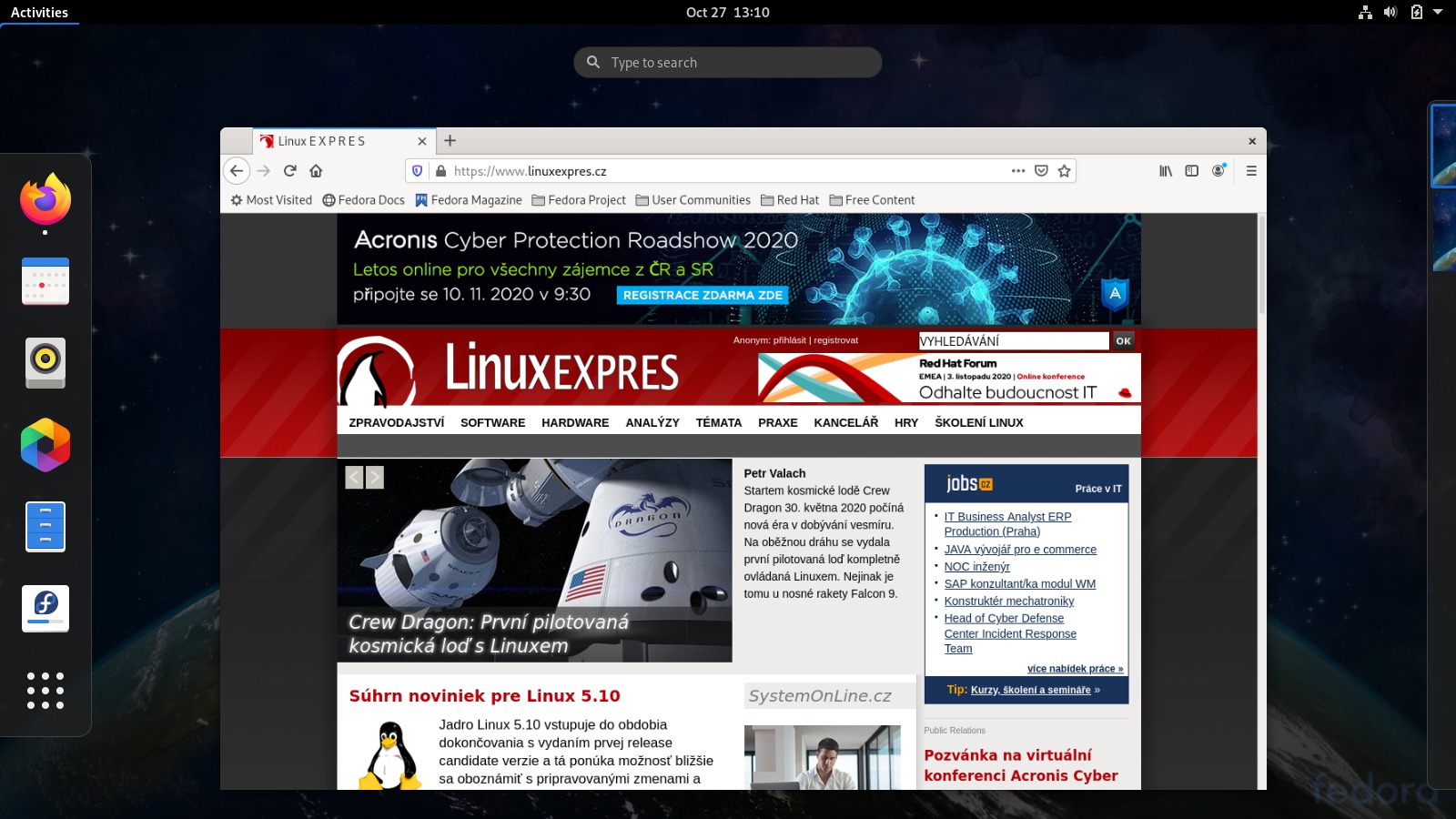Screen dimensions: 1456x819
Task: Click the forward navigation arrow
Action: click(264, 170)
